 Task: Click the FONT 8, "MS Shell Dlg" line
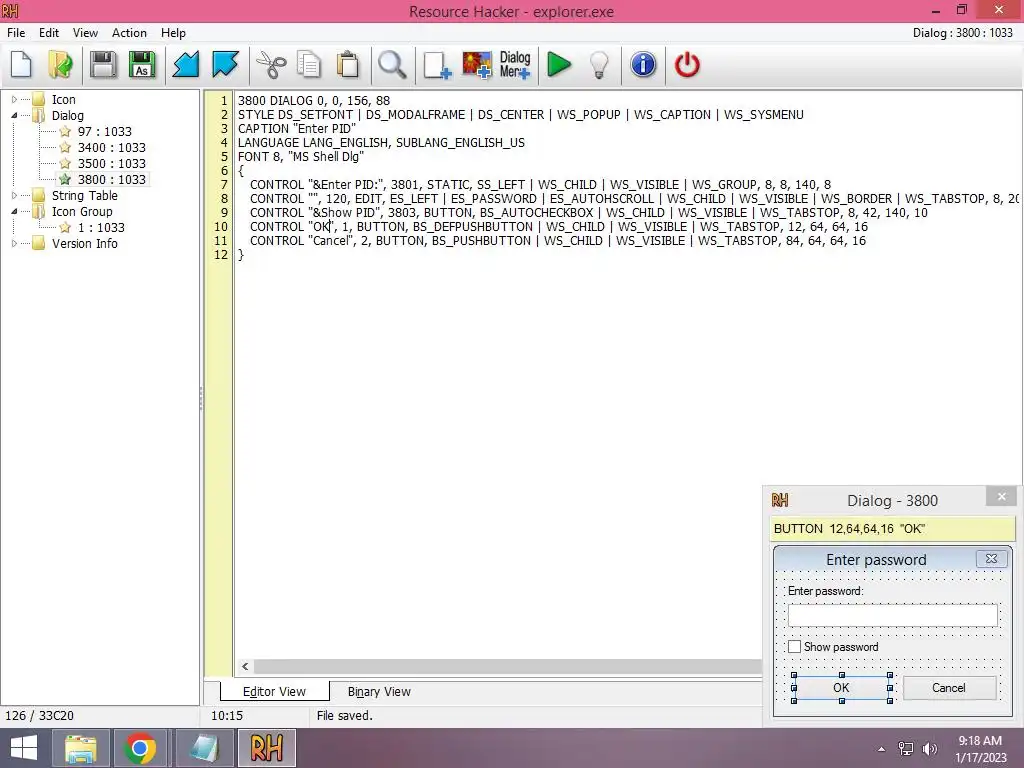[x=301, y=157]
